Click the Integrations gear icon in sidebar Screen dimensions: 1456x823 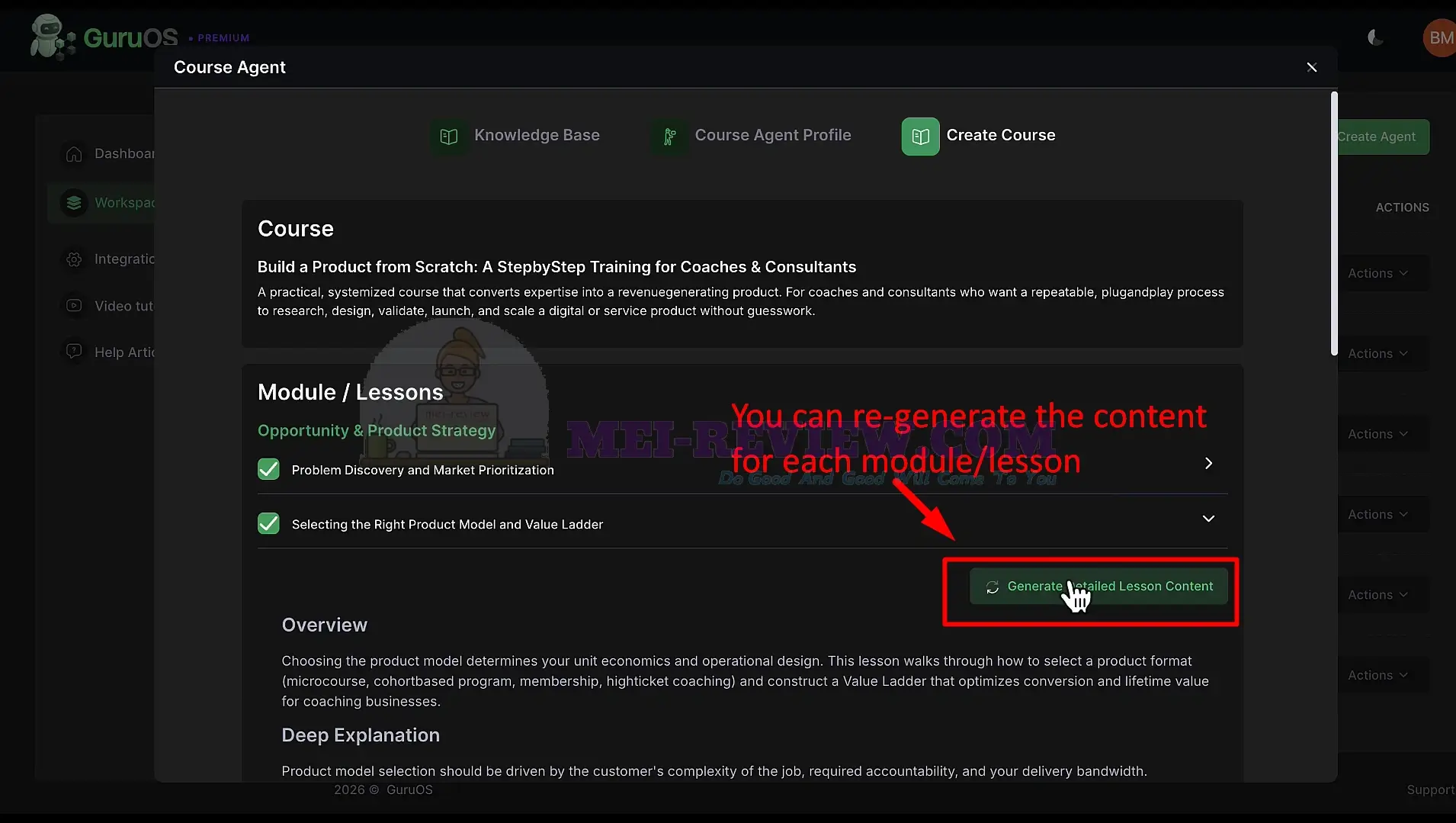pyautogui.click(x=74, y=259)
